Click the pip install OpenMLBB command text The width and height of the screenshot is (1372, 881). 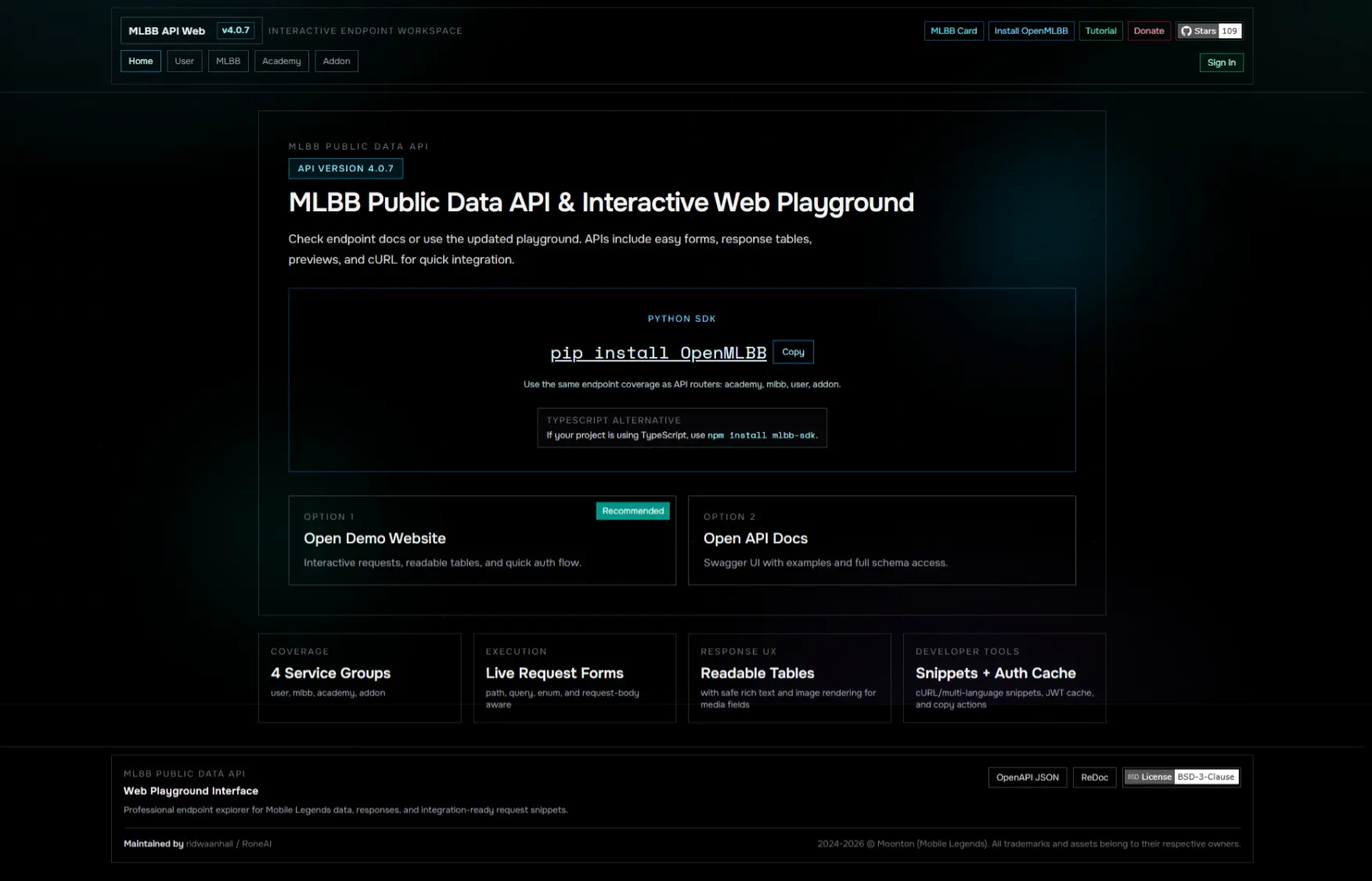pos(658,353)
